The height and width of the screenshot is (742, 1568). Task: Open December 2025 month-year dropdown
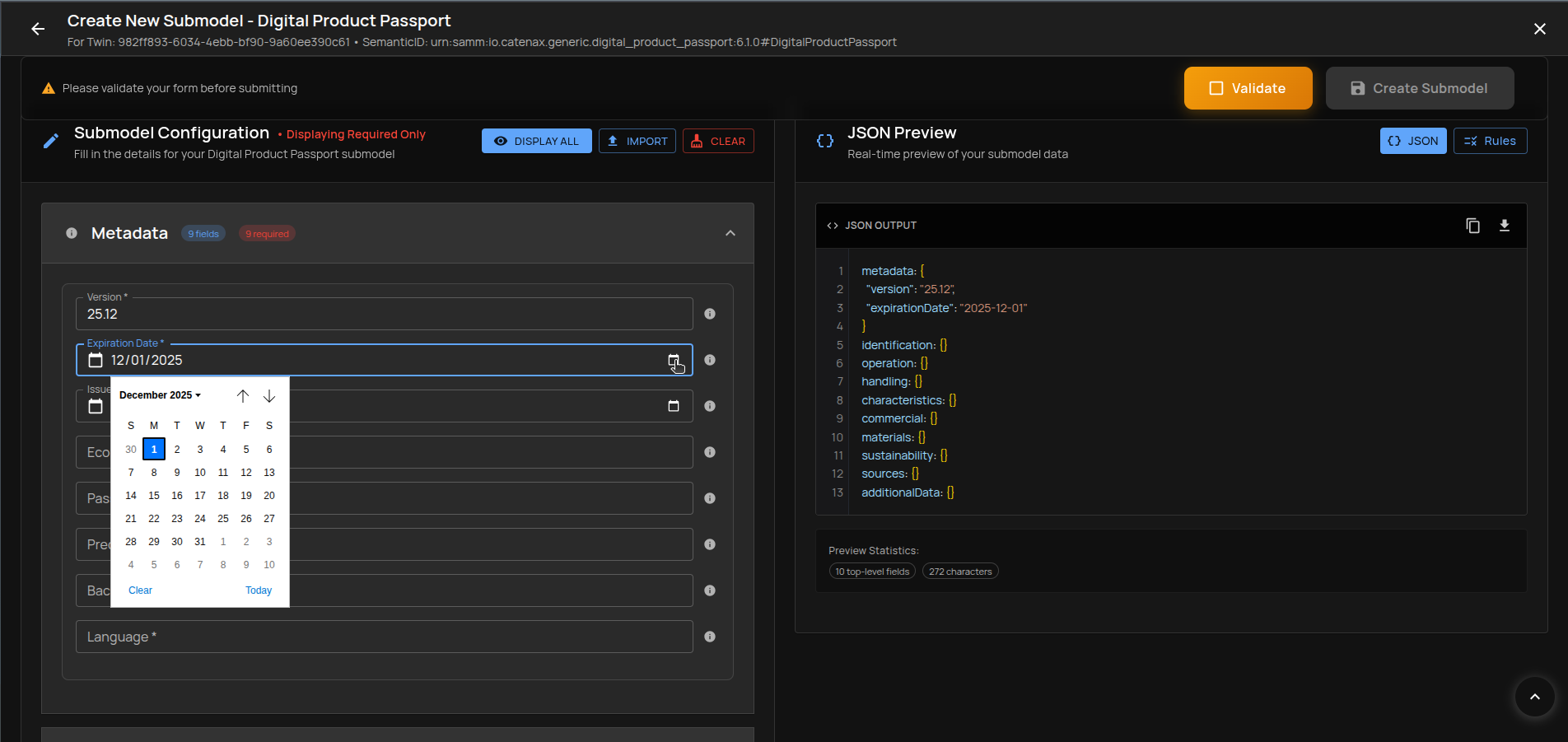pyautogui.click(x=160, y=395)
